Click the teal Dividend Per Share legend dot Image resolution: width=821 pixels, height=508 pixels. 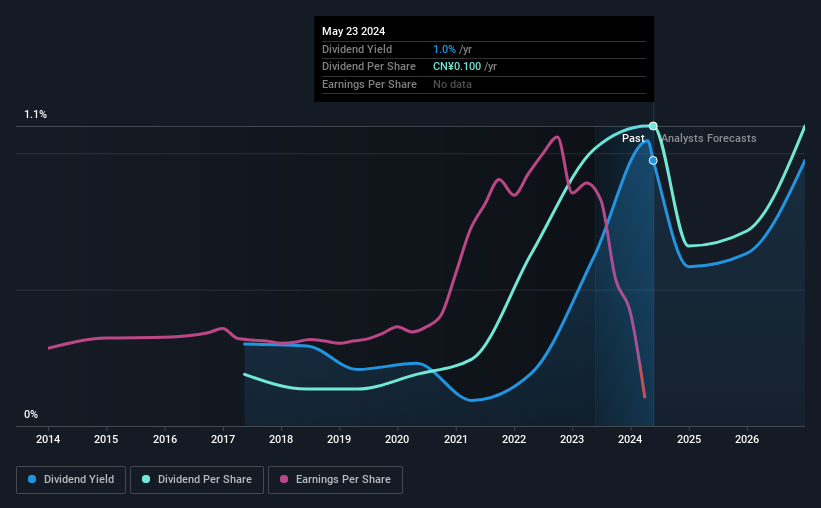pos(146,479)
